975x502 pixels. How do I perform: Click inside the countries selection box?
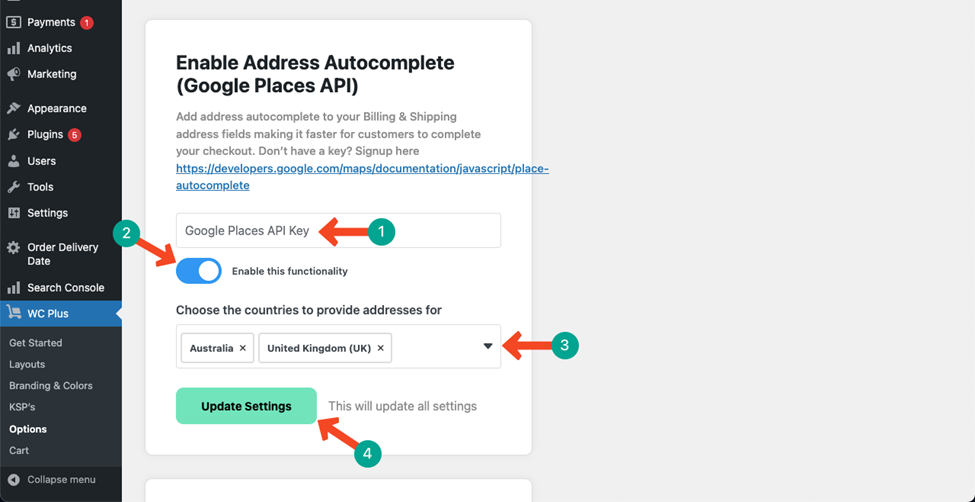point(338,346)
